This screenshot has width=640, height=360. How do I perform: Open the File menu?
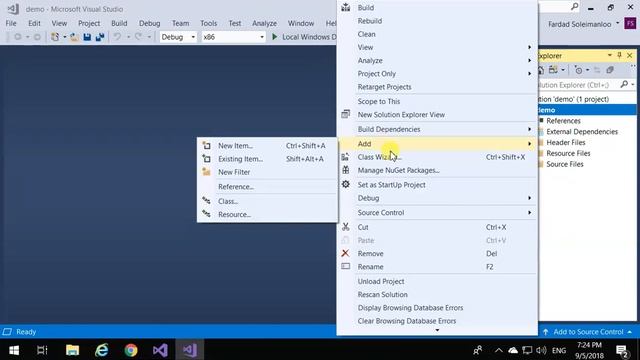coord(11,23)
